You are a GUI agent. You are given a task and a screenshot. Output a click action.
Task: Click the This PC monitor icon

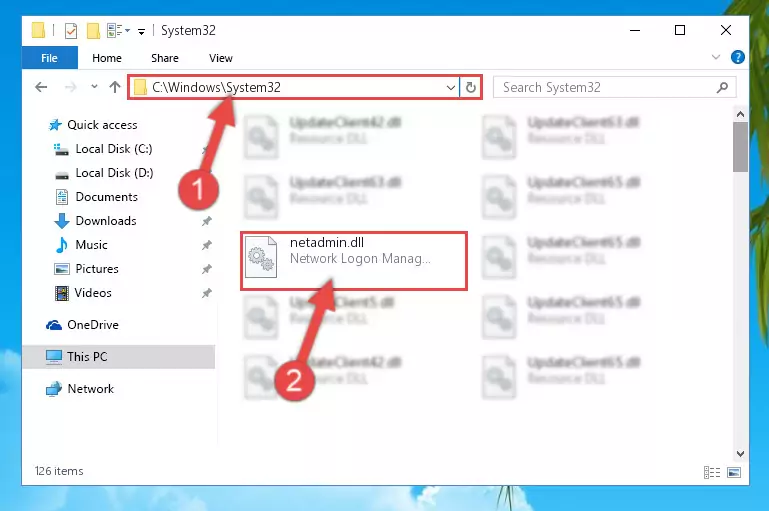[54, 357]
